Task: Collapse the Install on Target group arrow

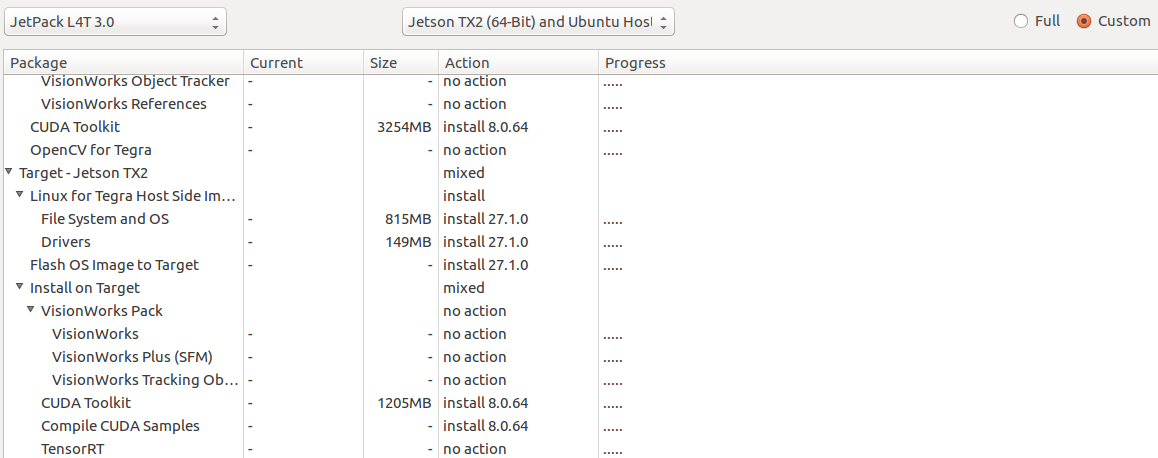Action: 20,288
